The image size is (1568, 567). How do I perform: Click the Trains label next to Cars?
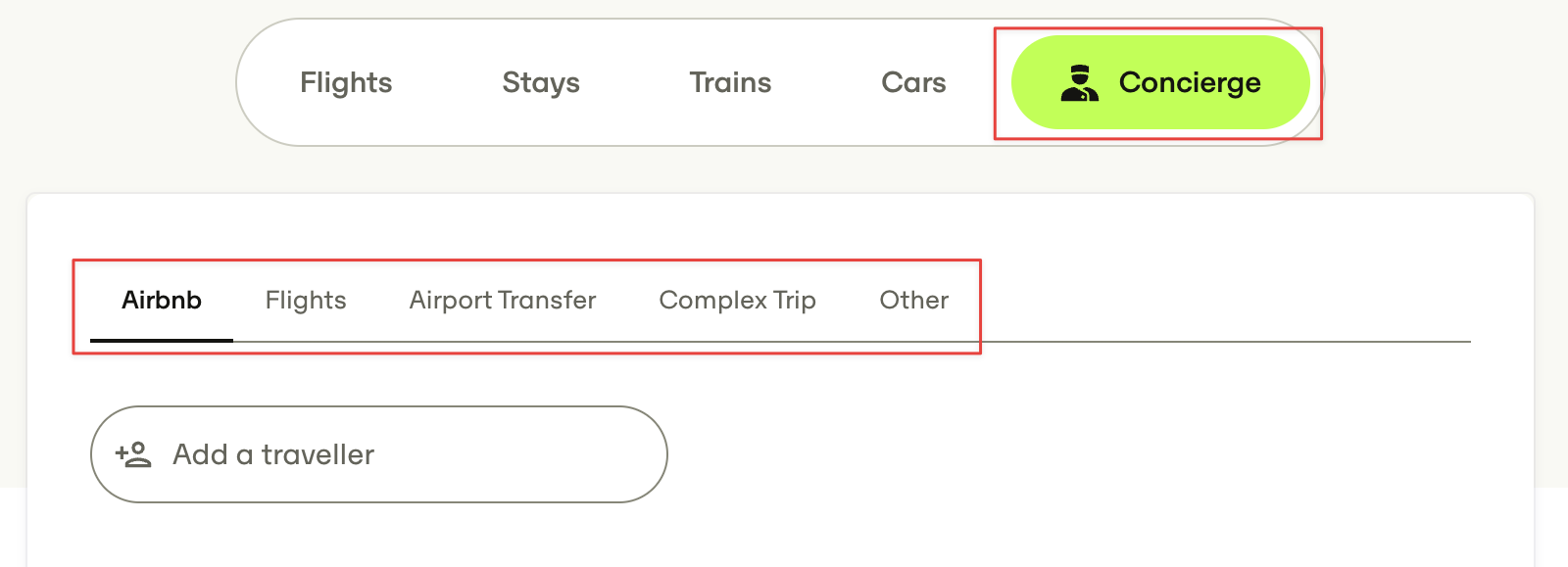(x=730, y=82)
